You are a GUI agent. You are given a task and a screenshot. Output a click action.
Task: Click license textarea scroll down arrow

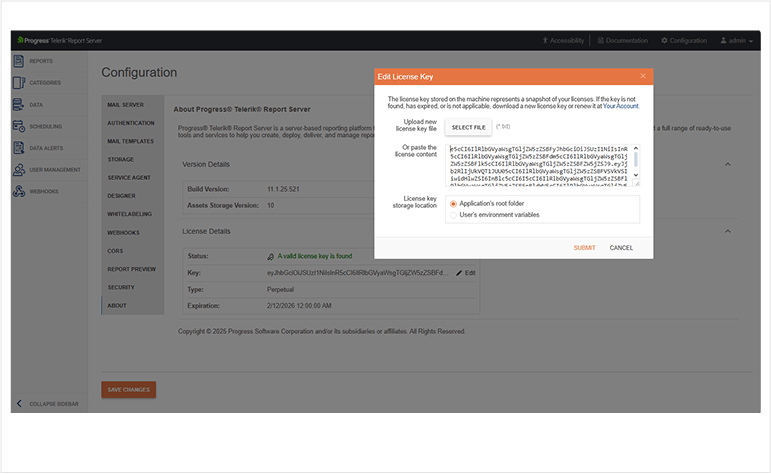[x=636, y=175]
